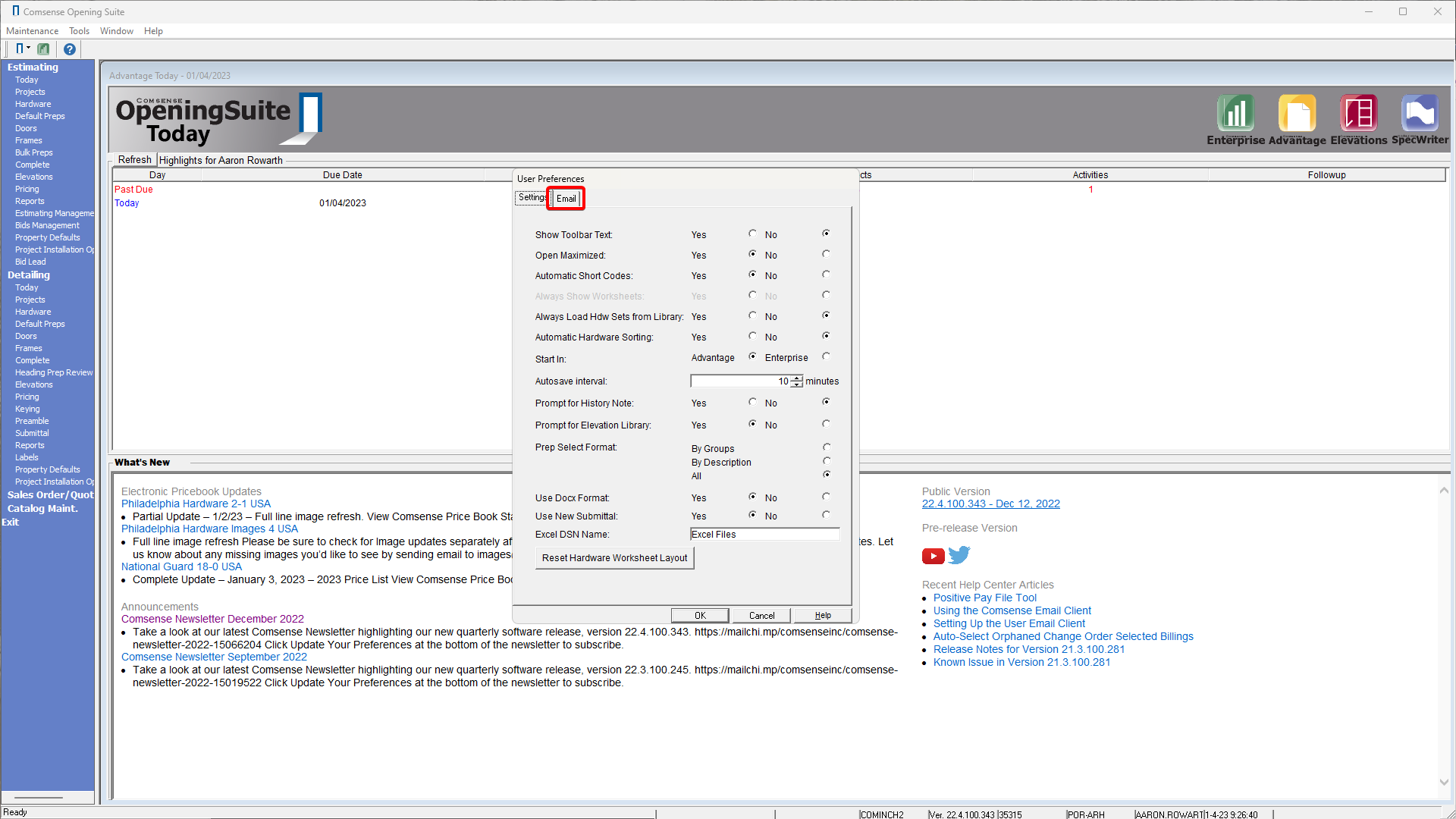Choose By Description prep select format
Viewport: 1456px width, 819px height.
[827, 461]
